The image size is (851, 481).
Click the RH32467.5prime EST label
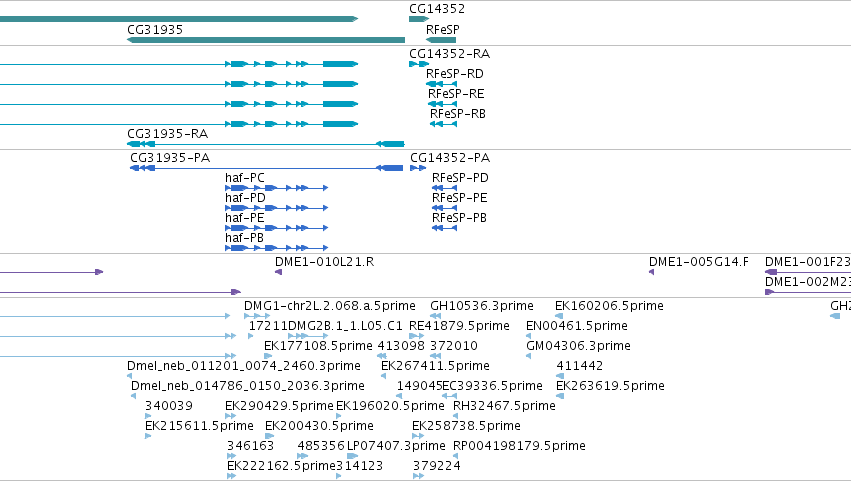pyautogui.click(x=504, y=407)
